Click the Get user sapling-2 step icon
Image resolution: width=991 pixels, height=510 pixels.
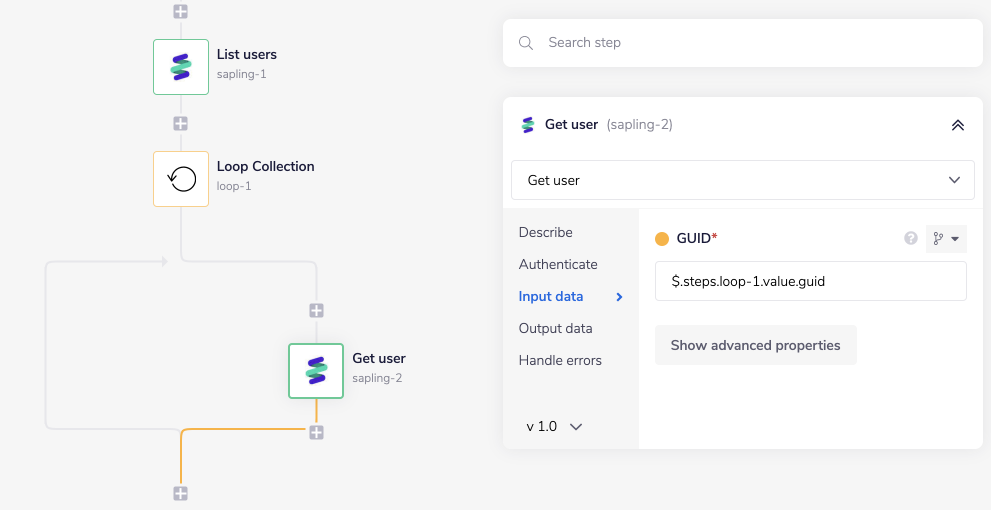coord(316,371)
